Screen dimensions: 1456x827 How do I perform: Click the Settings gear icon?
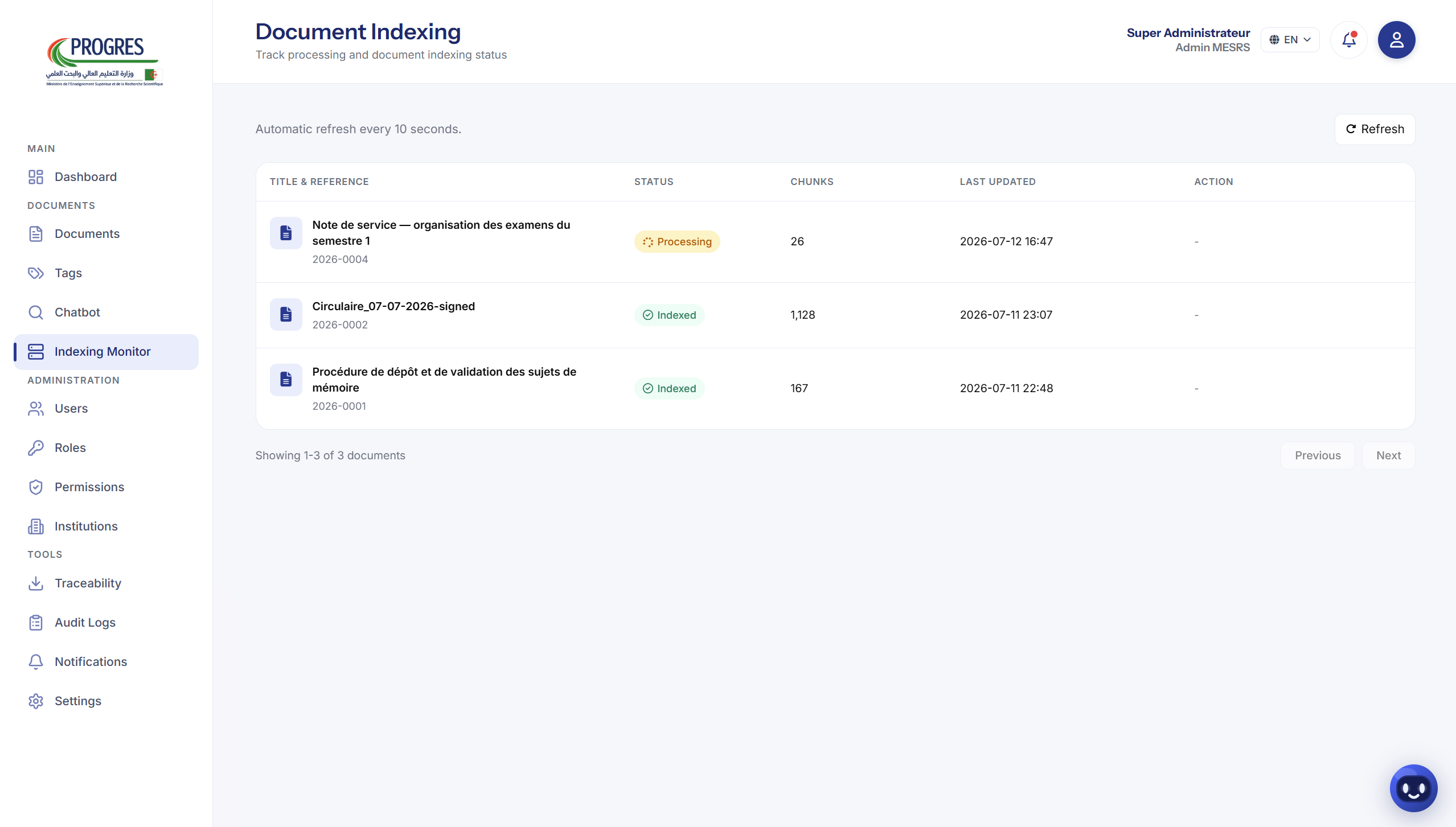tap(36, 701)
